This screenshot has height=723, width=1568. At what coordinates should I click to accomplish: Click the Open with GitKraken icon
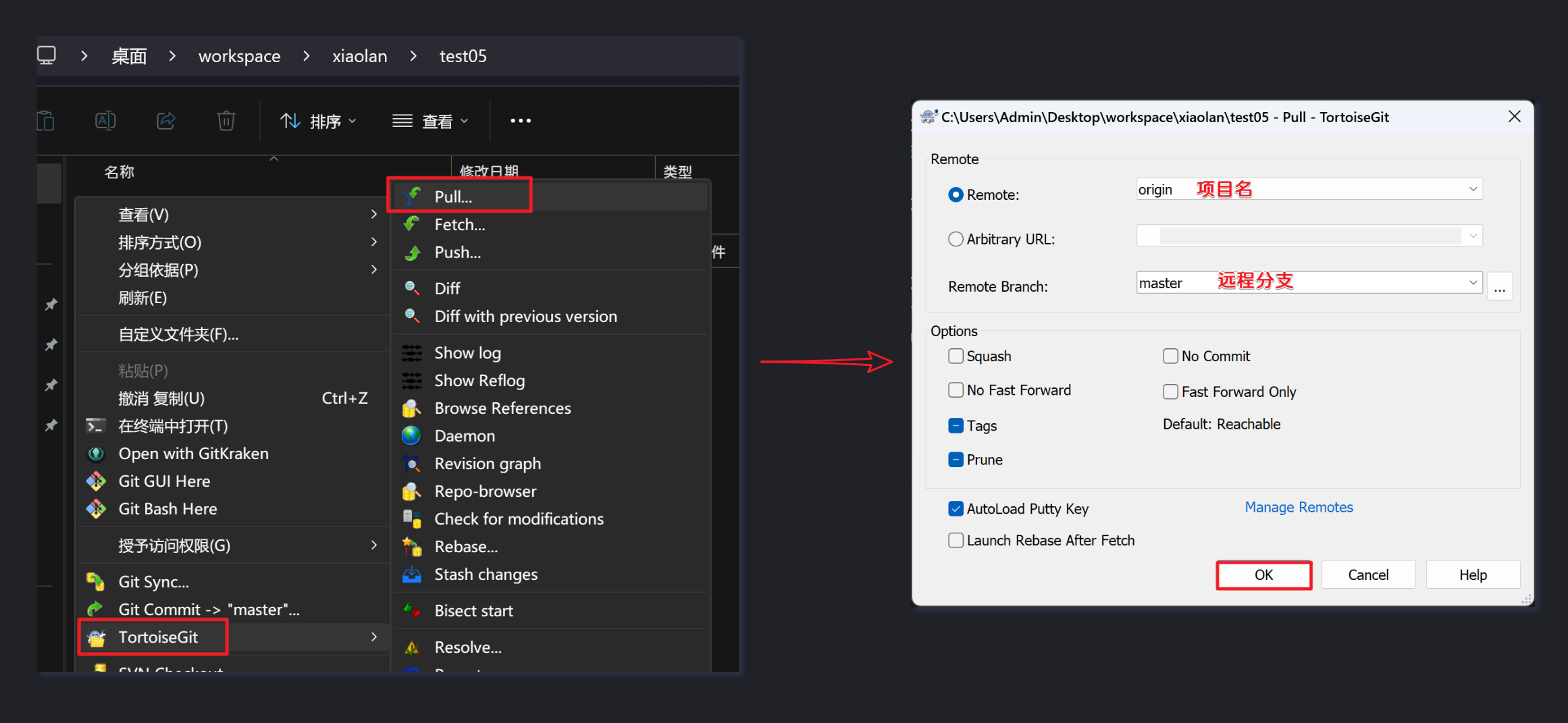(96, 454)
